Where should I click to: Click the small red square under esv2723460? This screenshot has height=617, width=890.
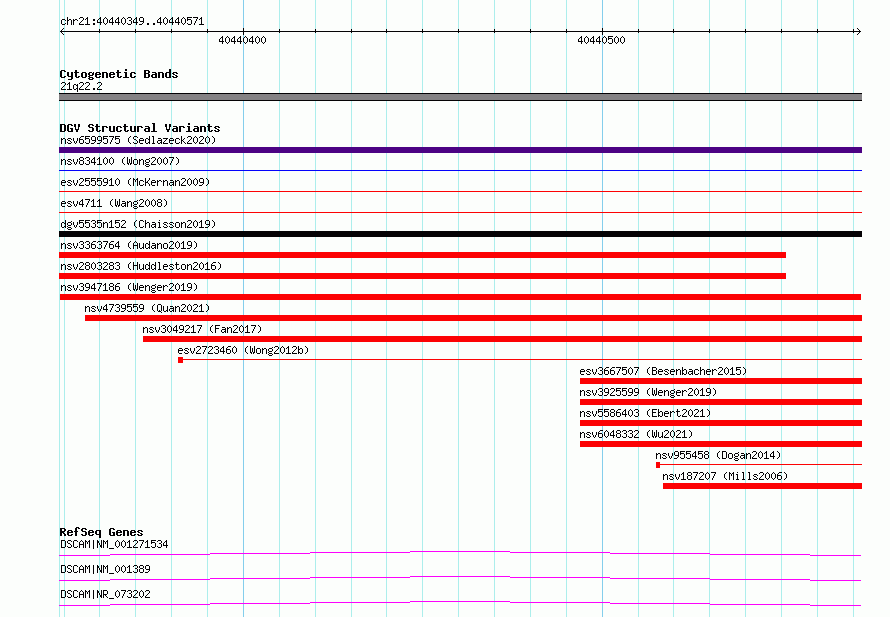180,360
